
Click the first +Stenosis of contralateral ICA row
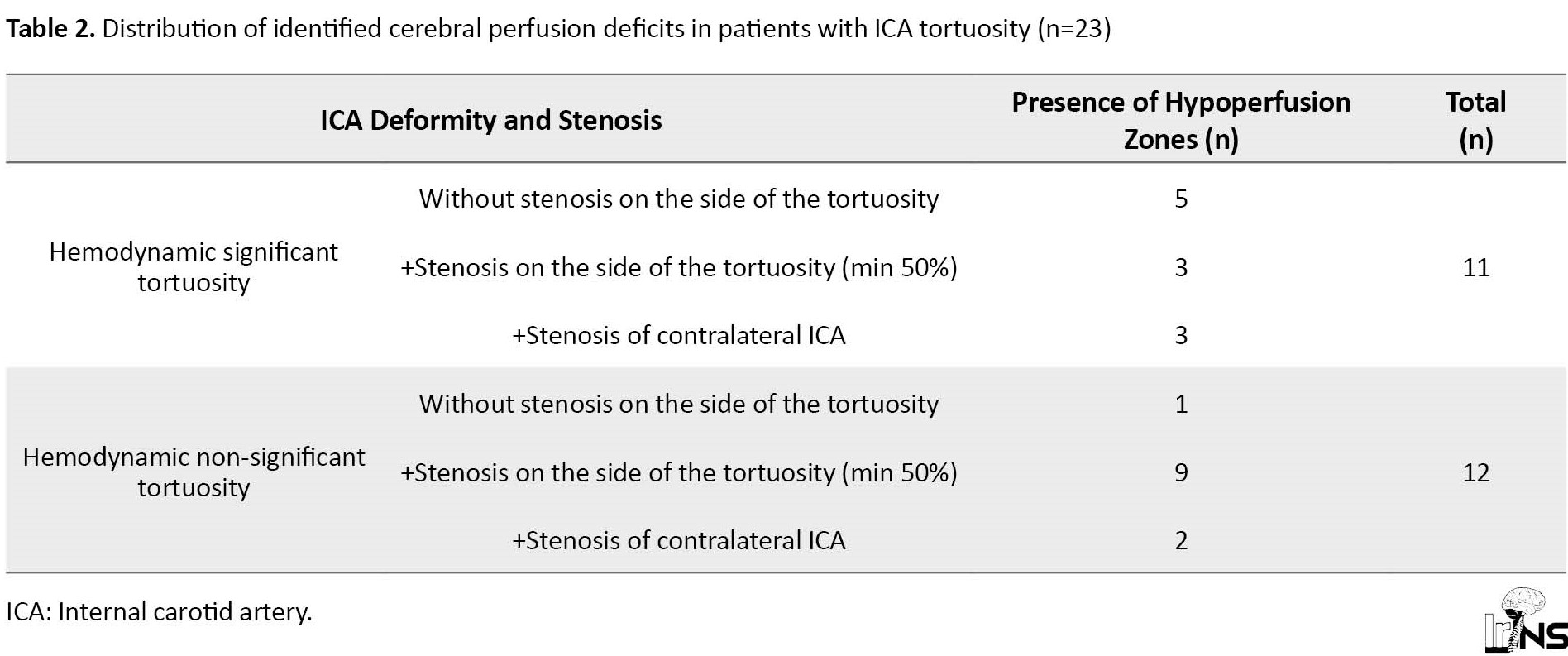tap(679, 335)
